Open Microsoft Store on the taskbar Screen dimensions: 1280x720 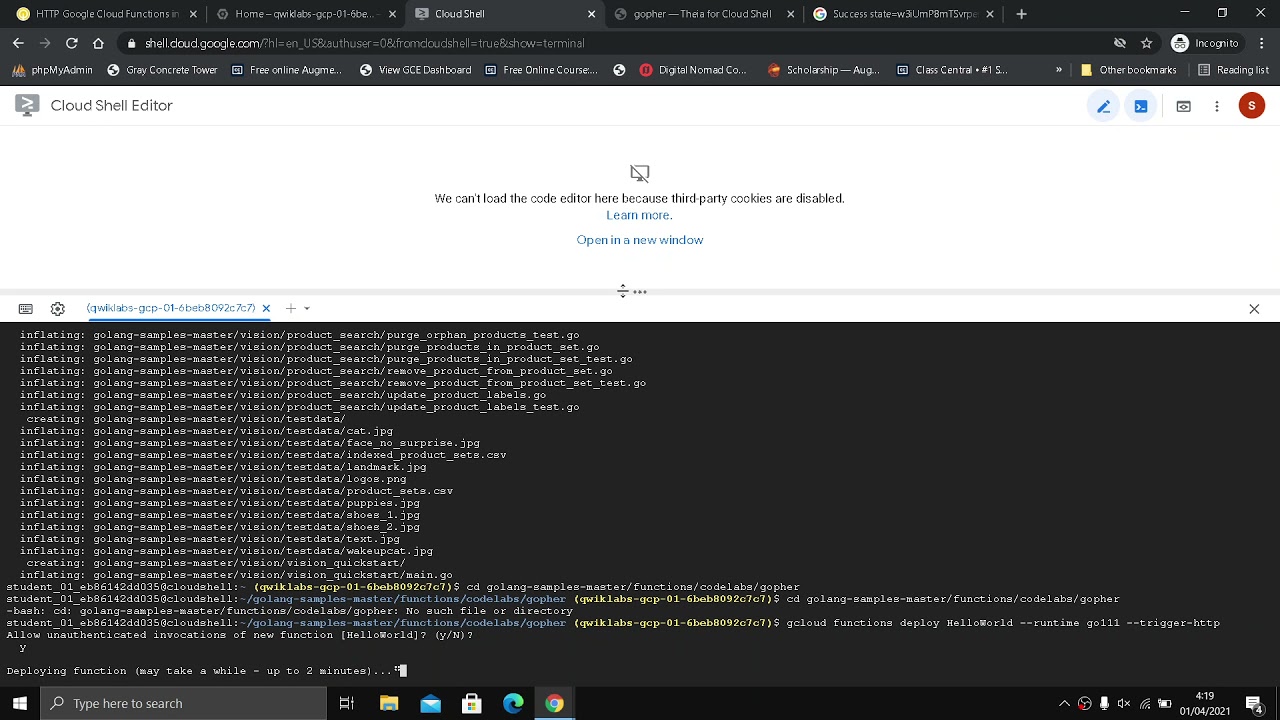(x=472, y=704)
